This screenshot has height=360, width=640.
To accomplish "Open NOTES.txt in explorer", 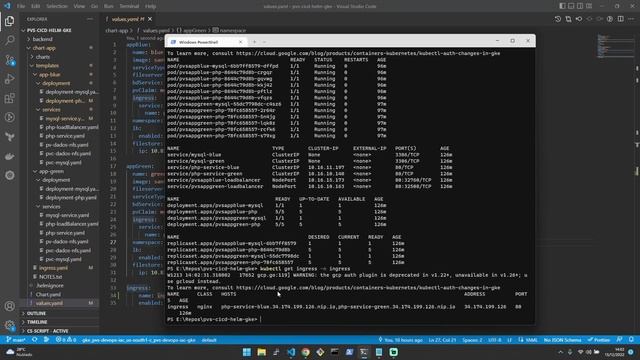I will pos(51,277).
